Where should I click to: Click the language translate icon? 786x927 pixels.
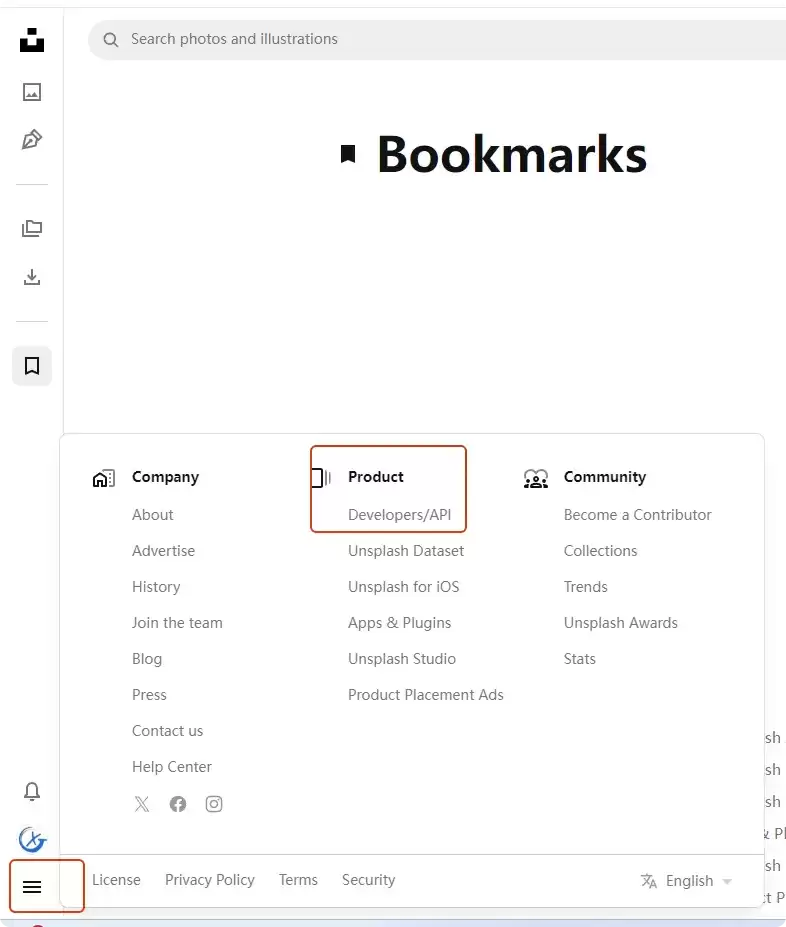(x=649, y=881)
